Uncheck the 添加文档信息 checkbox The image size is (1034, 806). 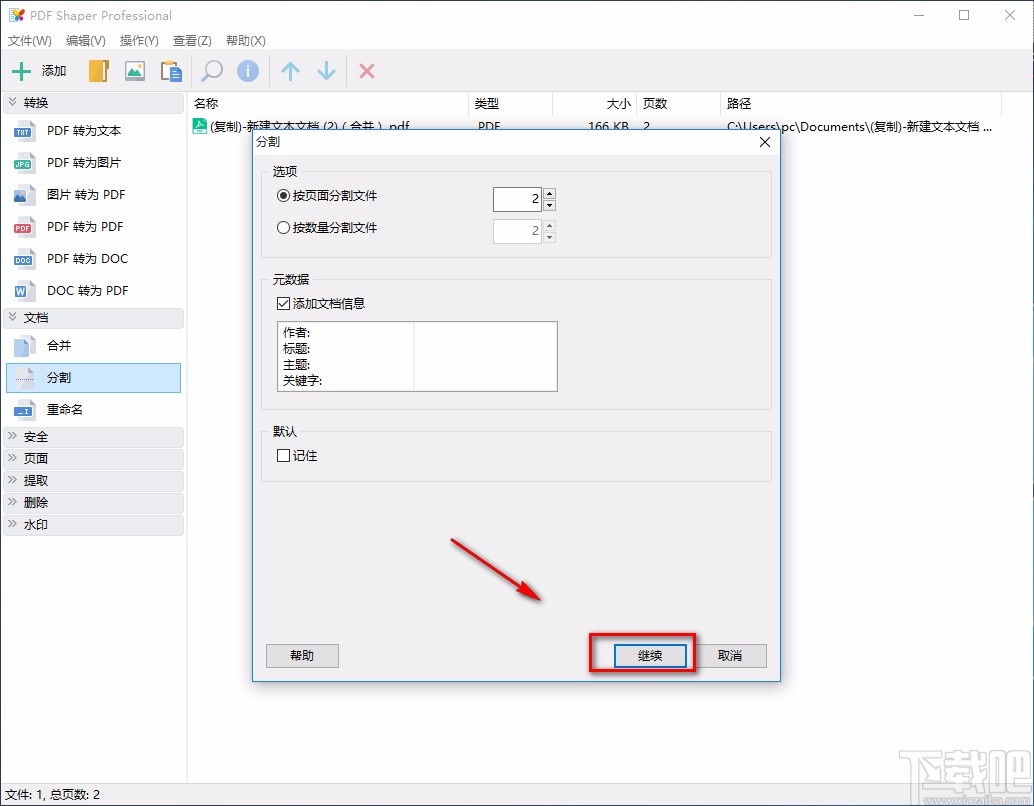click(284, 303)
